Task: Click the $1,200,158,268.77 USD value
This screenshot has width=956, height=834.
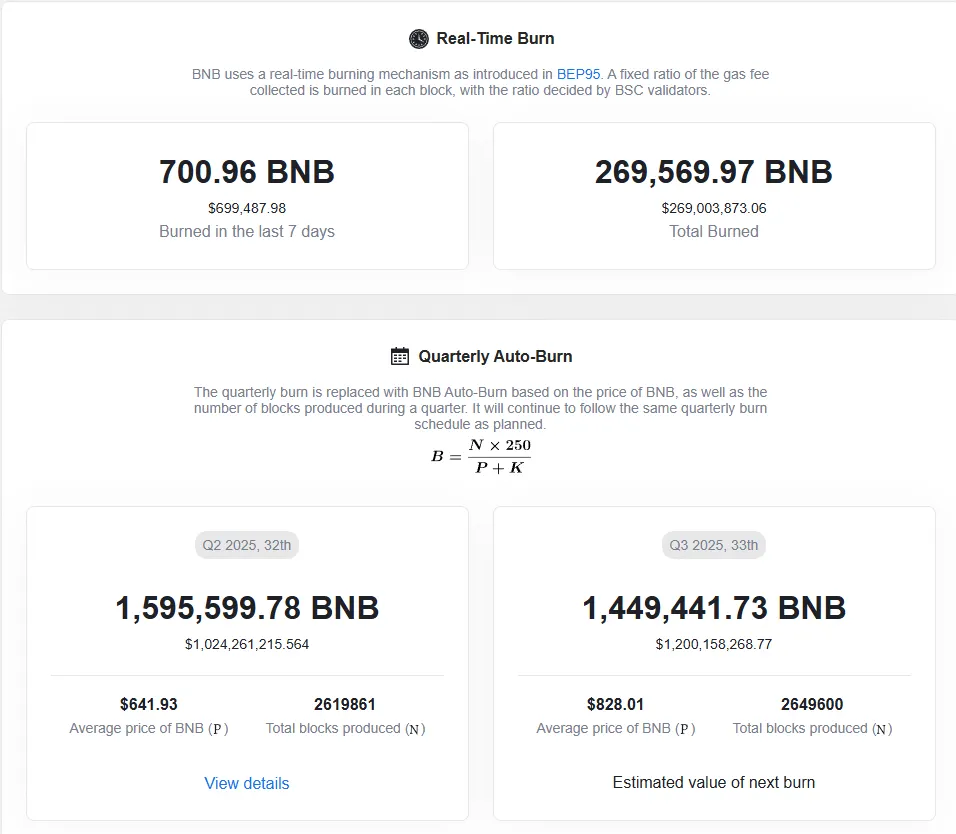Action: click(714, 644)
